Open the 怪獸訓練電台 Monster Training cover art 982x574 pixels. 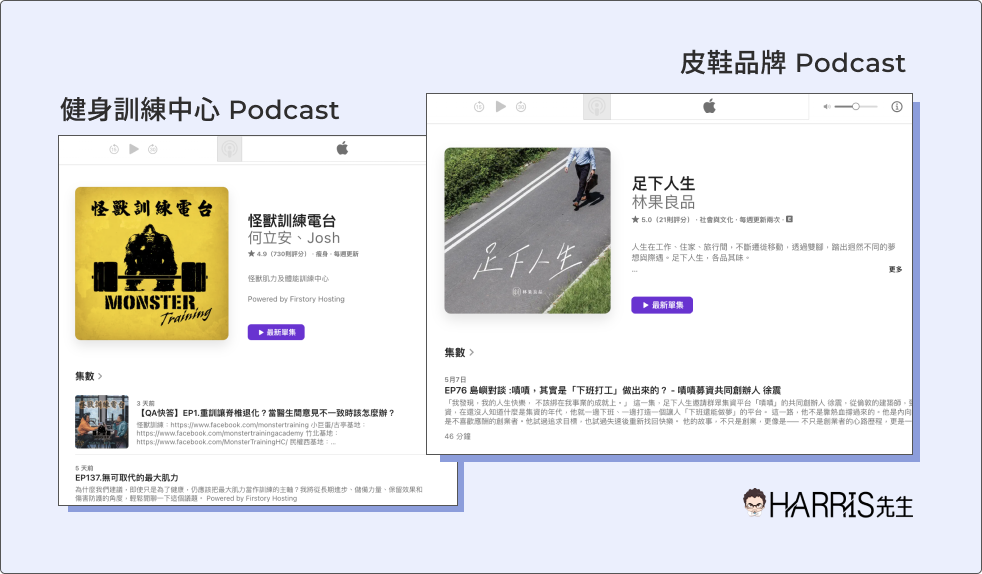[x=152, y=264]
